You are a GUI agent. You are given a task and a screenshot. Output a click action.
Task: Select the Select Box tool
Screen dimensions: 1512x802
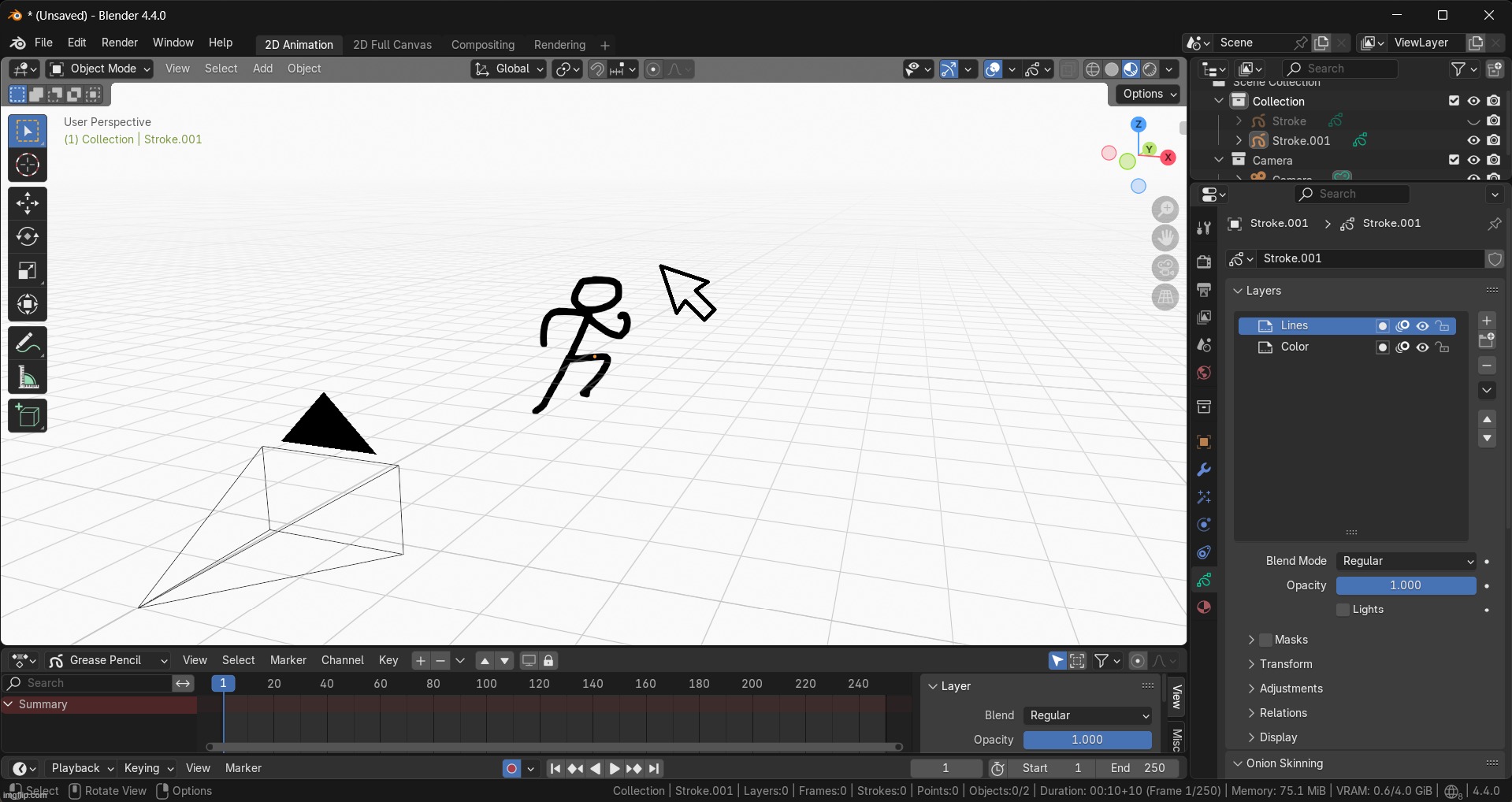(x=28, y=131)
